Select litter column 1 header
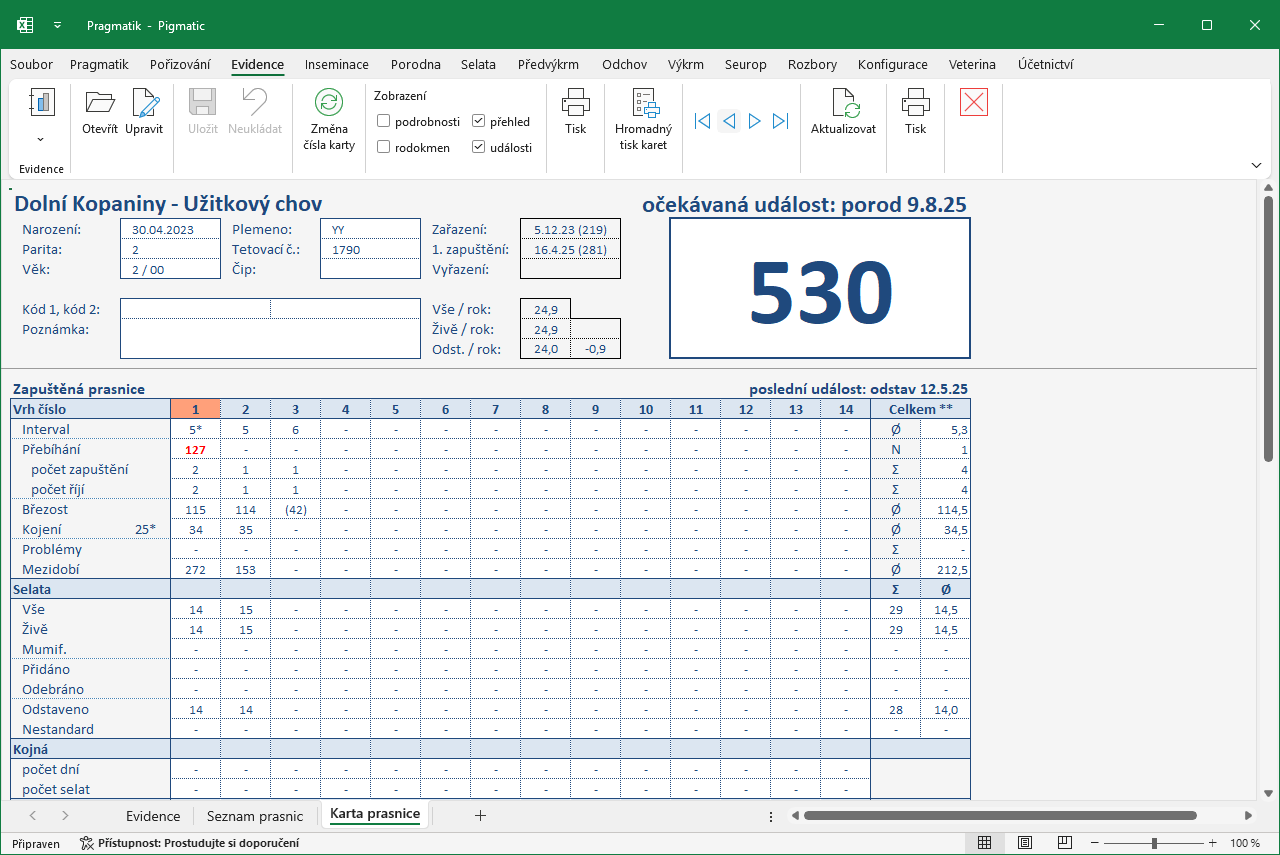Screen dimensions: 1280x855 click(195, 409)
